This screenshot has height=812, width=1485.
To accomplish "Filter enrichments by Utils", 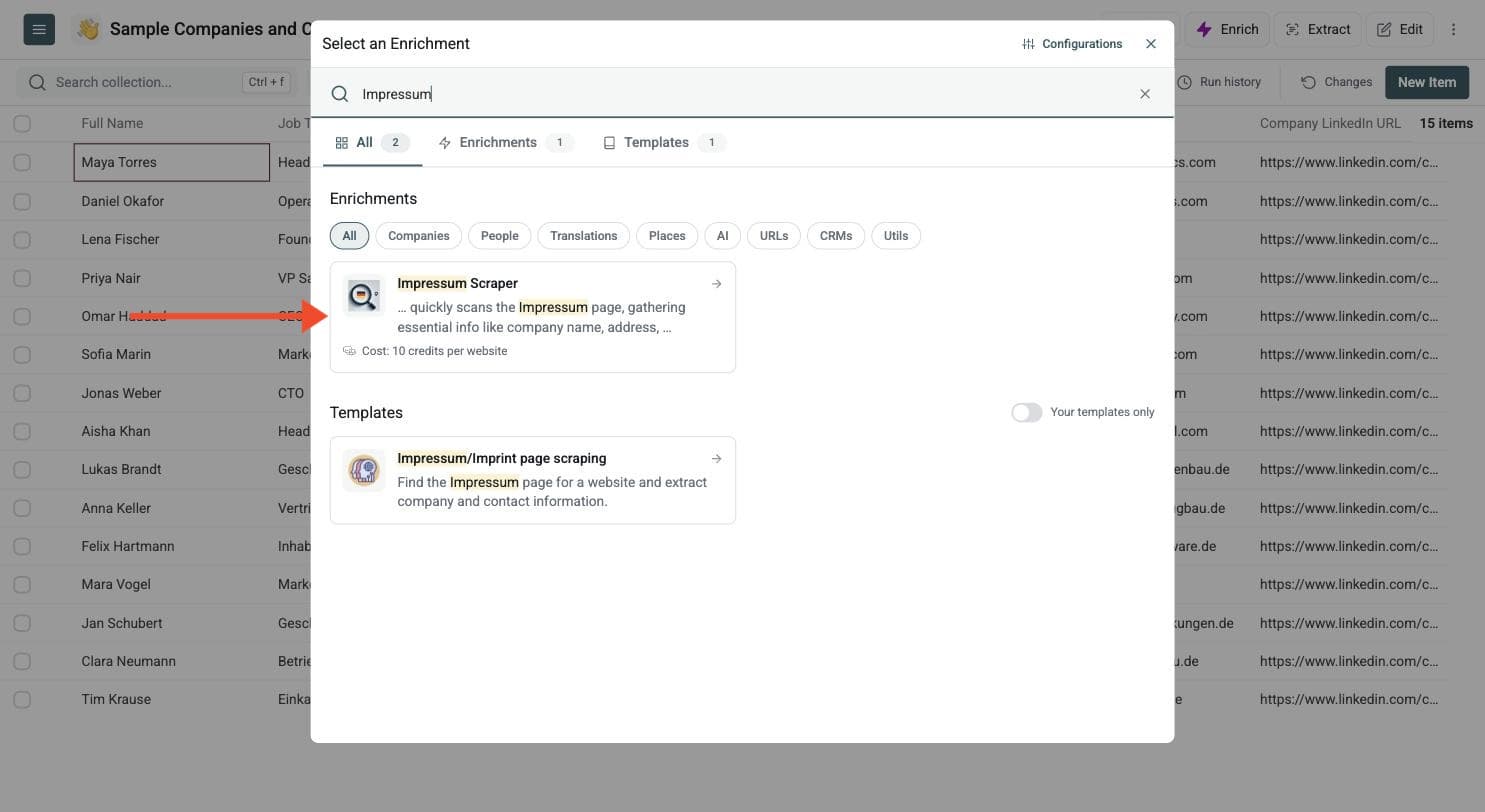I will point(896,236).
